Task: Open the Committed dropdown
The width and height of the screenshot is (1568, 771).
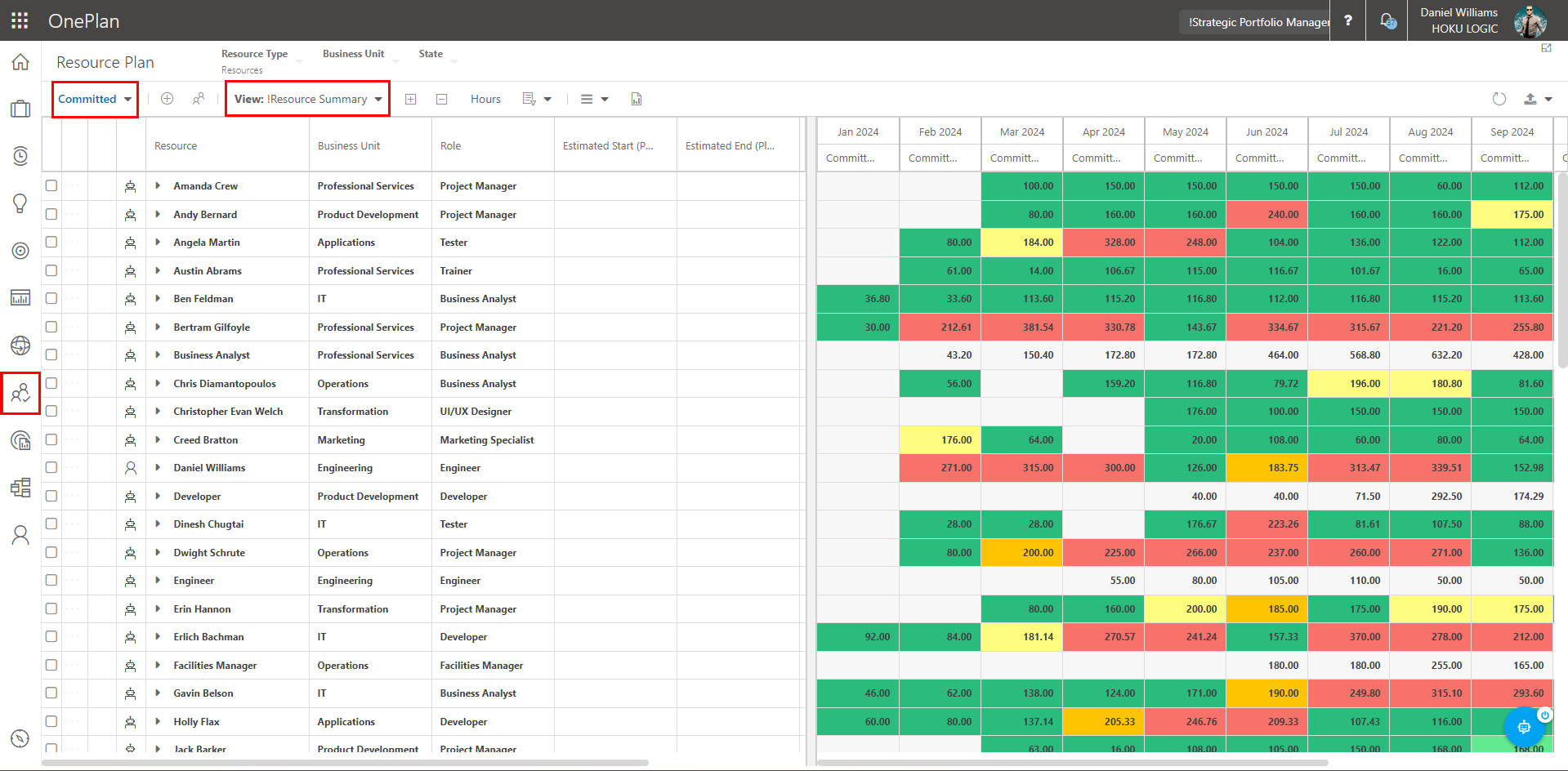Action: click(94, 98)
